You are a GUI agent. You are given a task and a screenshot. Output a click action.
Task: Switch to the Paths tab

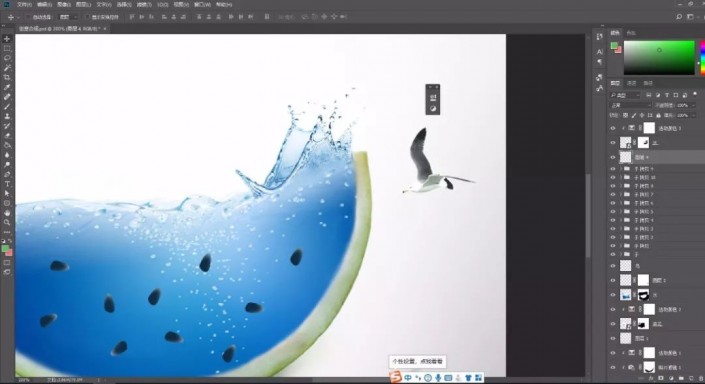coord(648,83)
